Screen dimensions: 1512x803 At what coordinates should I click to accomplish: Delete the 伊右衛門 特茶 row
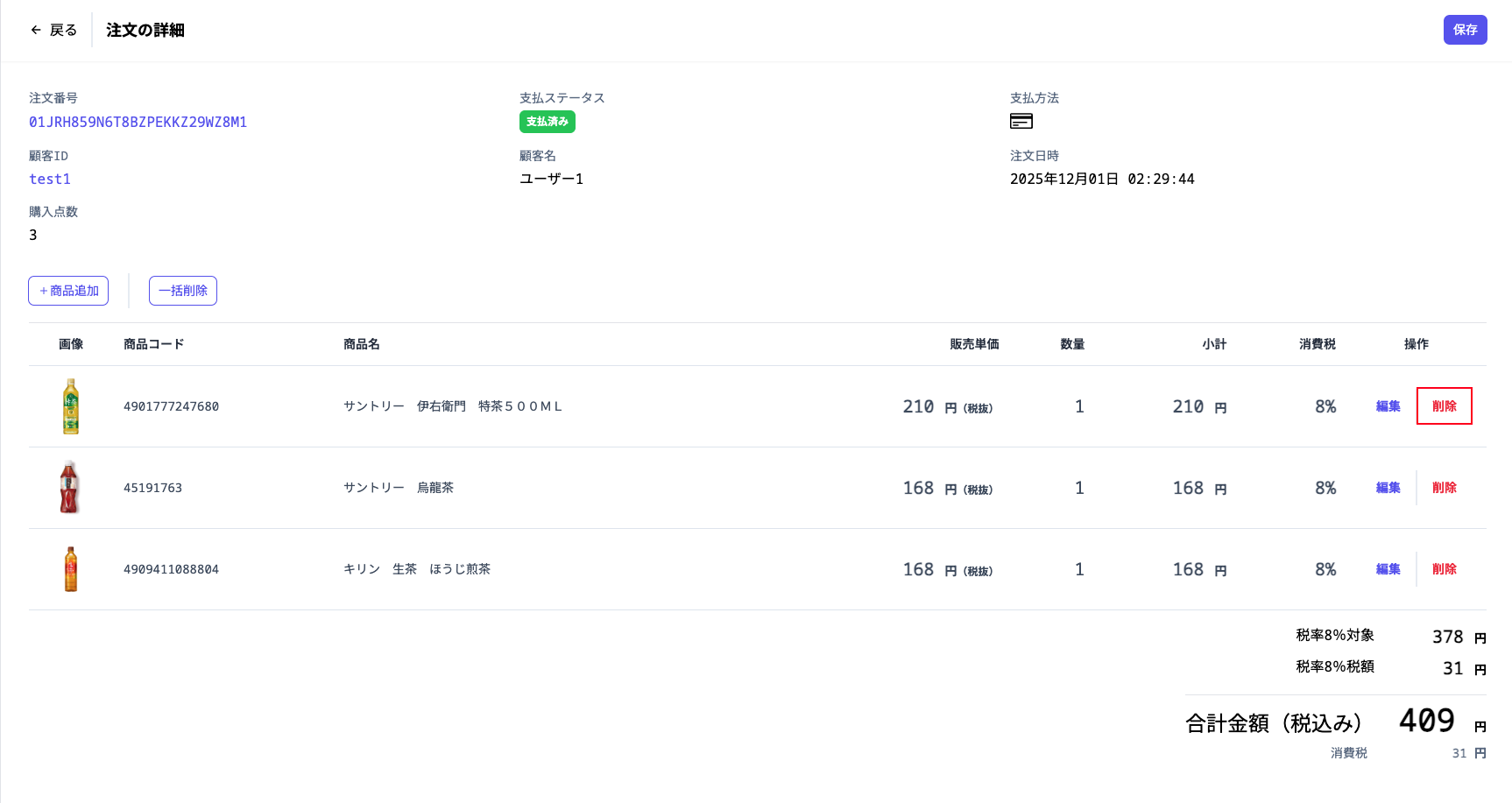click(x=1445, y=406)
